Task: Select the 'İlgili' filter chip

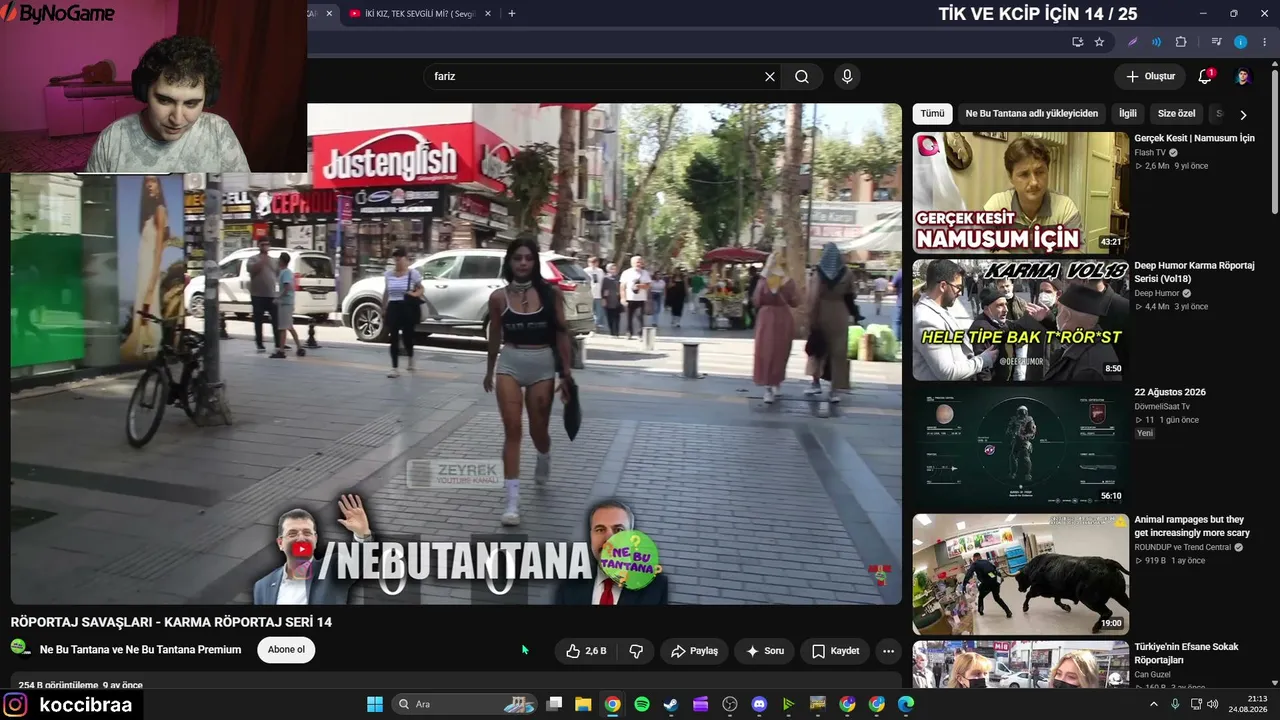Action: (x=1128, y=114)
